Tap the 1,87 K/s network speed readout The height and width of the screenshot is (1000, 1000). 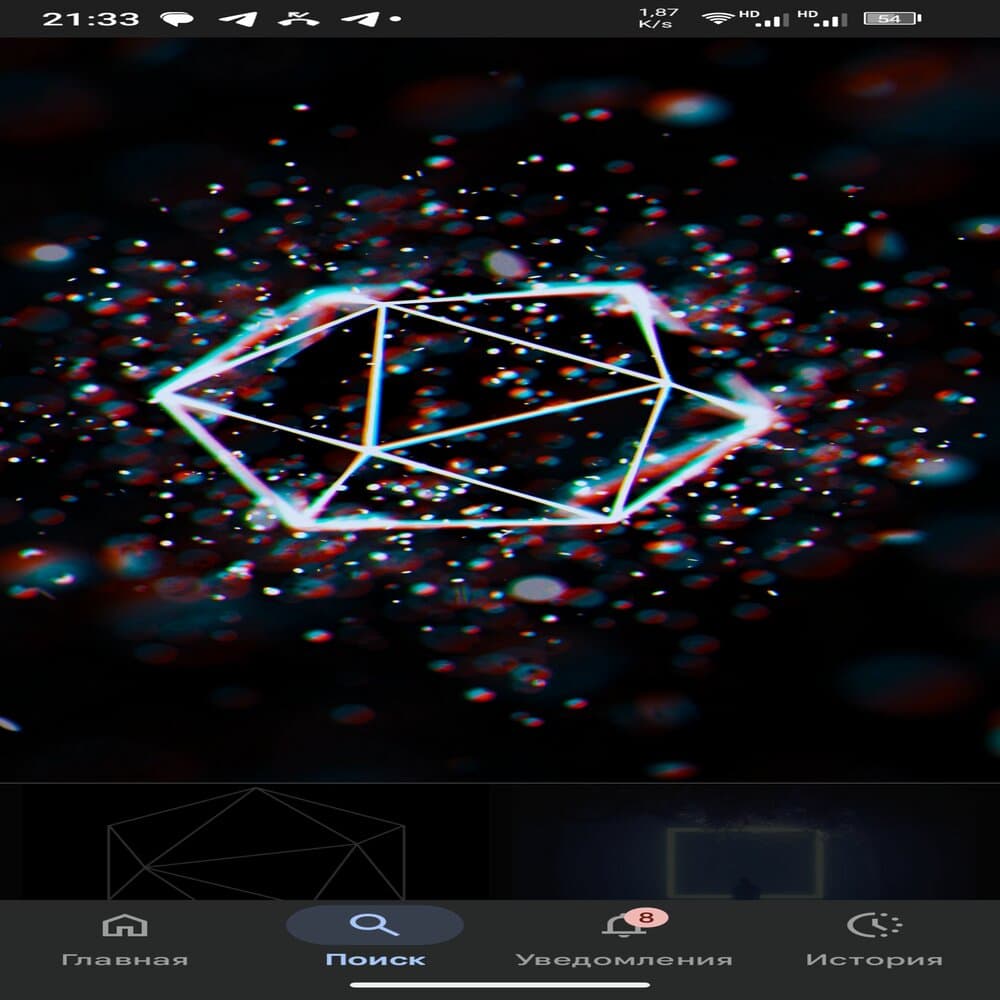coord(658,18)
